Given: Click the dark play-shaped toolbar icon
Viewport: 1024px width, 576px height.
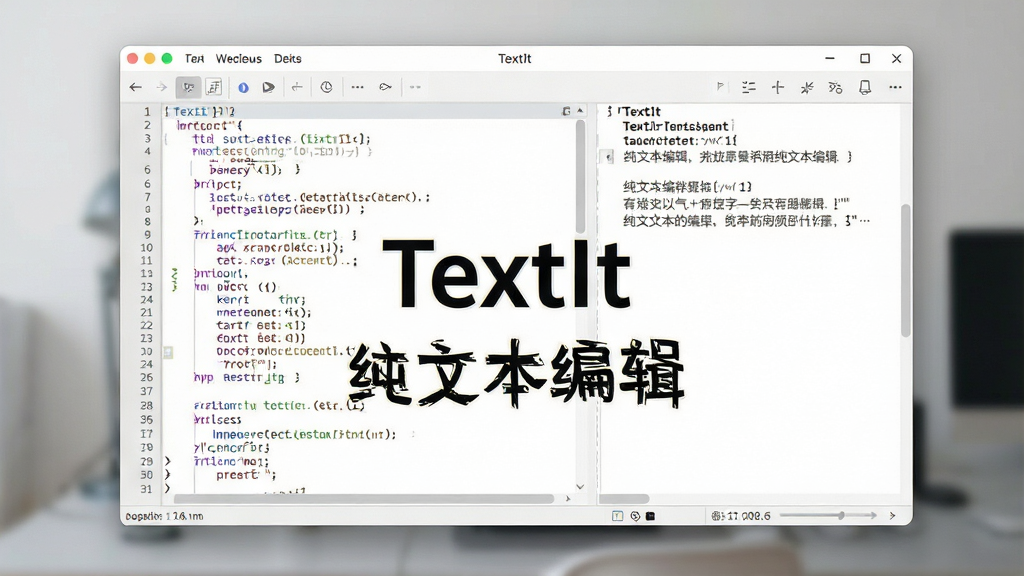Looking at the screenshot, I should [268, 87].
